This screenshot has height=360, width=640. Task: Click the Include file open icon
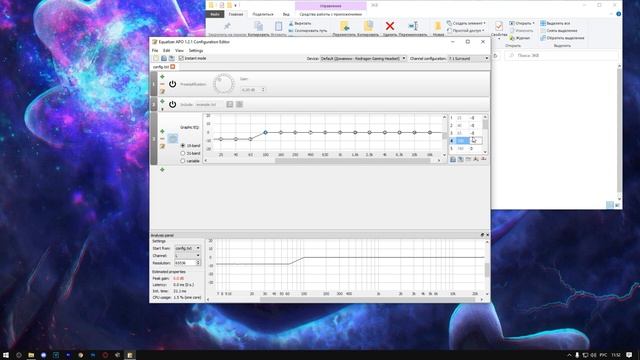tap(230, 104)
